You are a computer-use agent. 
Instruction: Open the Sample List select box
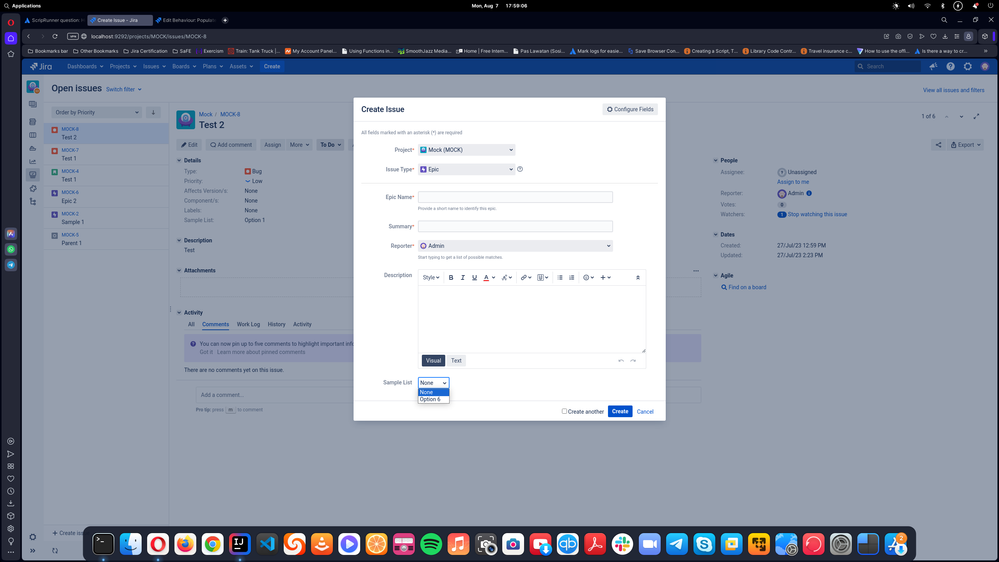point(433,383)
